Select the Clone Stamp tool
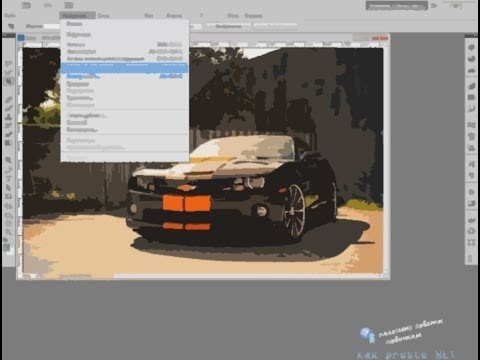480x360 pixels. [9, 117]
